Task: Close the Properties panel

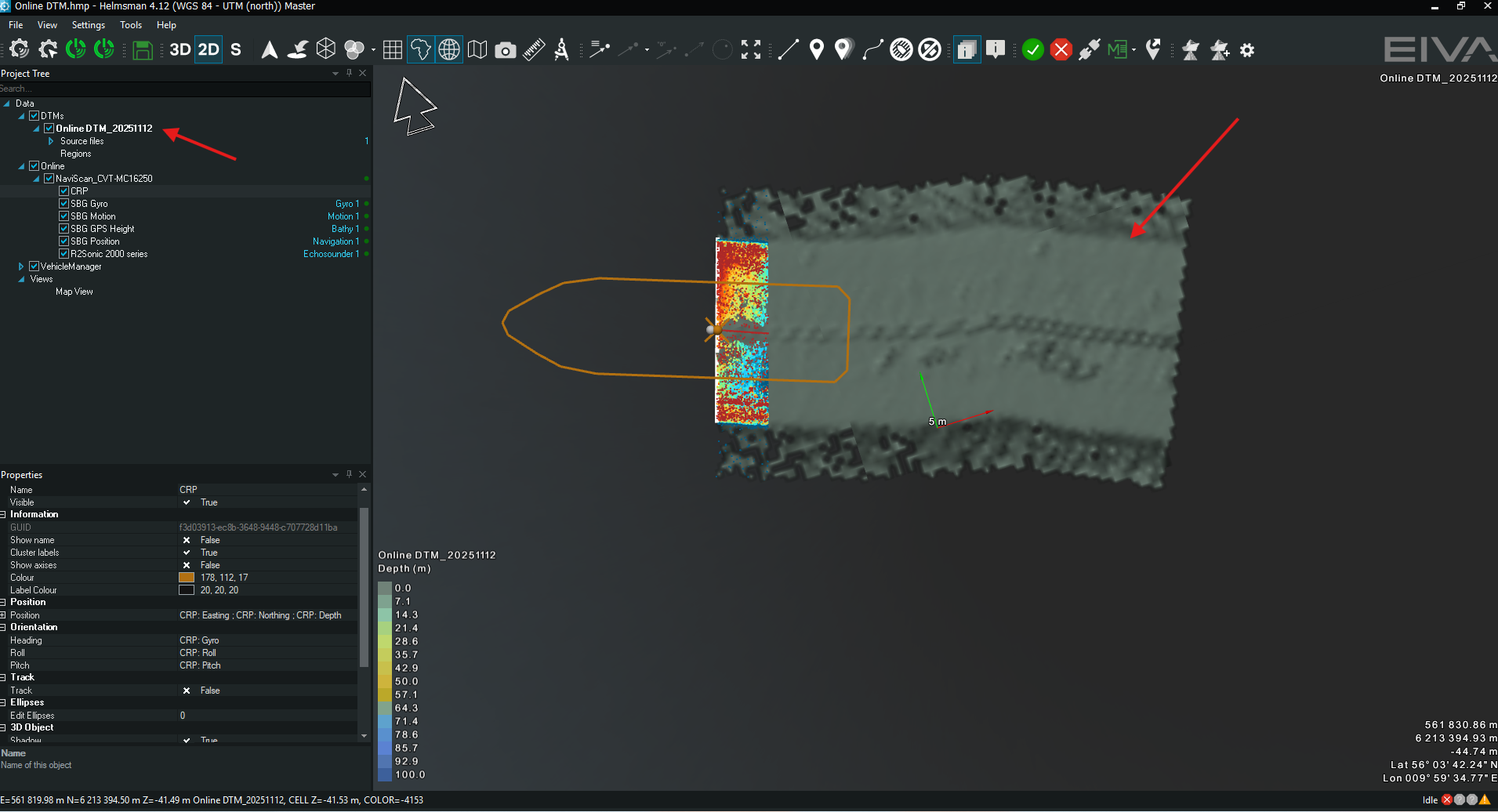Action: point(362,475)
